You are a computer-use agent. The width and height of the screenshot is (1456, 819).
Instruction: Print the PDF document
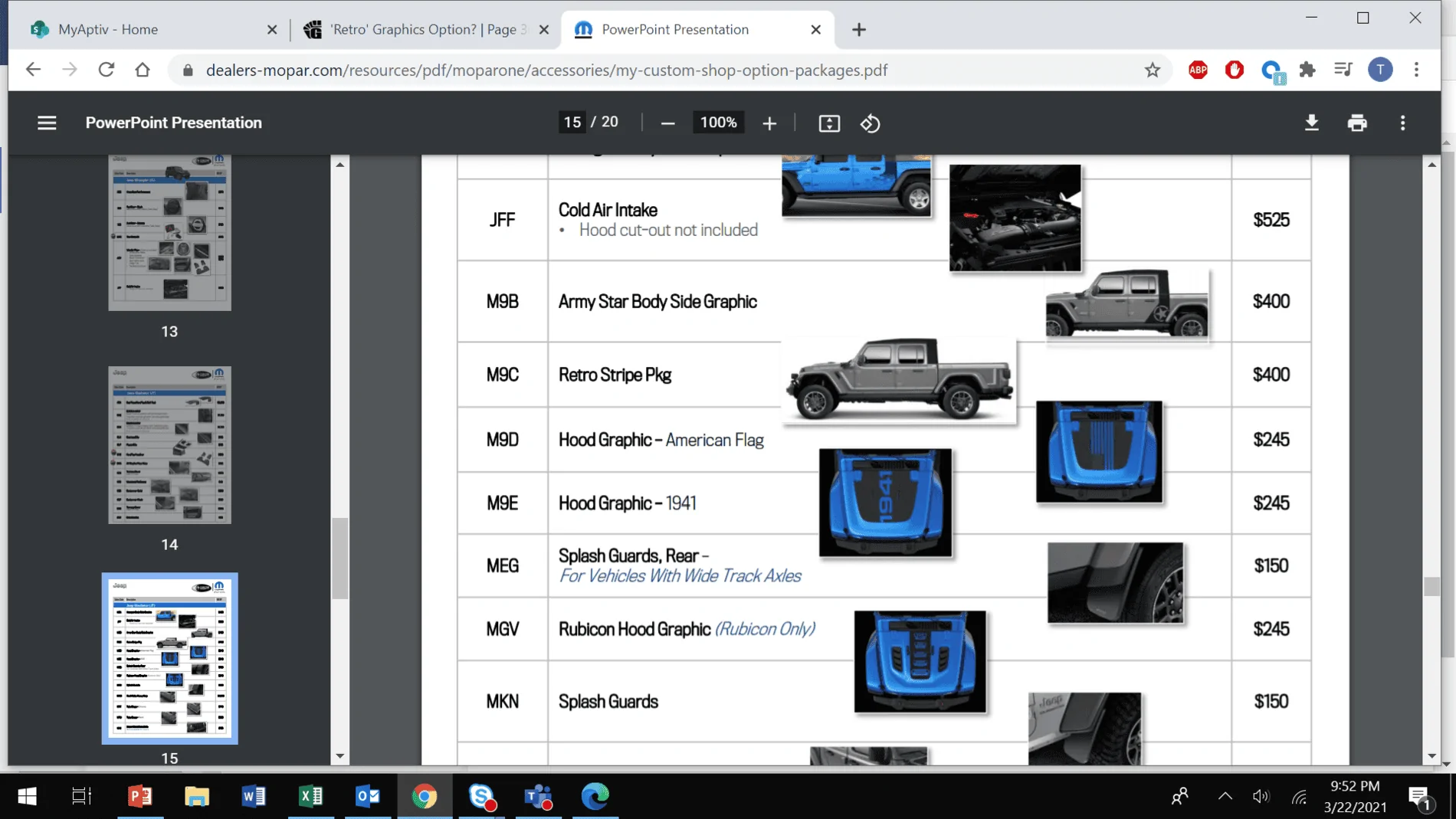coord(1357,123)
